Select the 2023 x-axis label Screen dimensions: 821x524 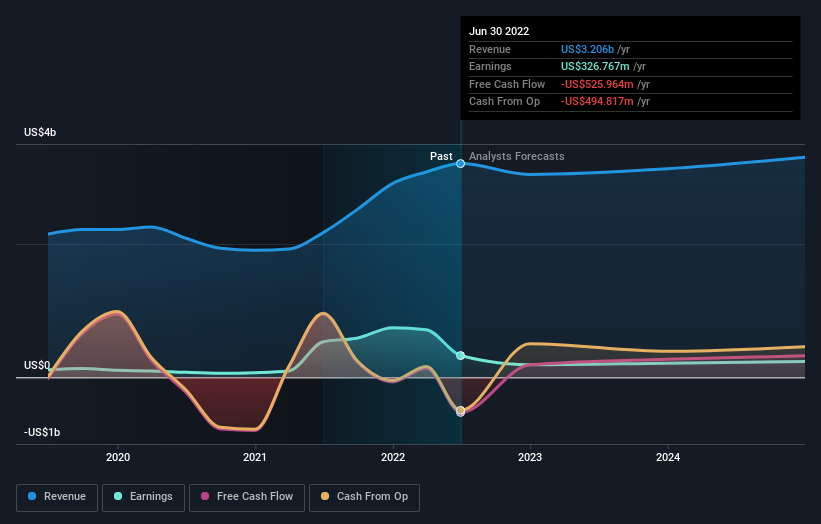click(x=530, y=458)
